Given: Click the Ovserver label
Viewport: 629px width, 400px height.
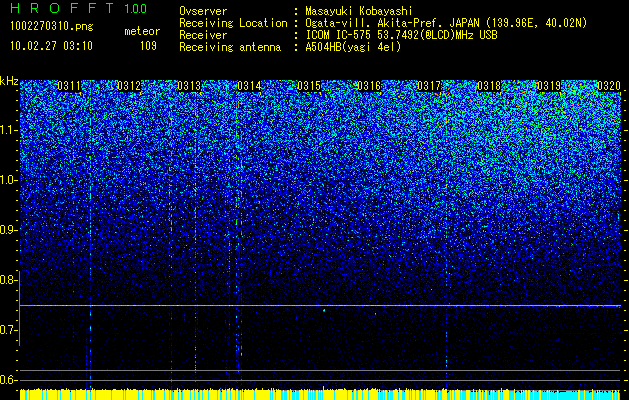Looking at the screenshot, I should 203,11.
